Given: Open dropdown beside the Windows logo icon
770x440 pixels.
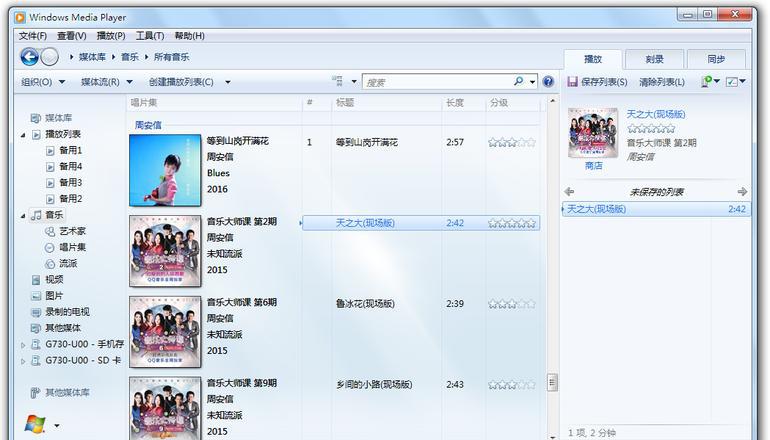Looking at the screenshot, I should click(57, 425).
